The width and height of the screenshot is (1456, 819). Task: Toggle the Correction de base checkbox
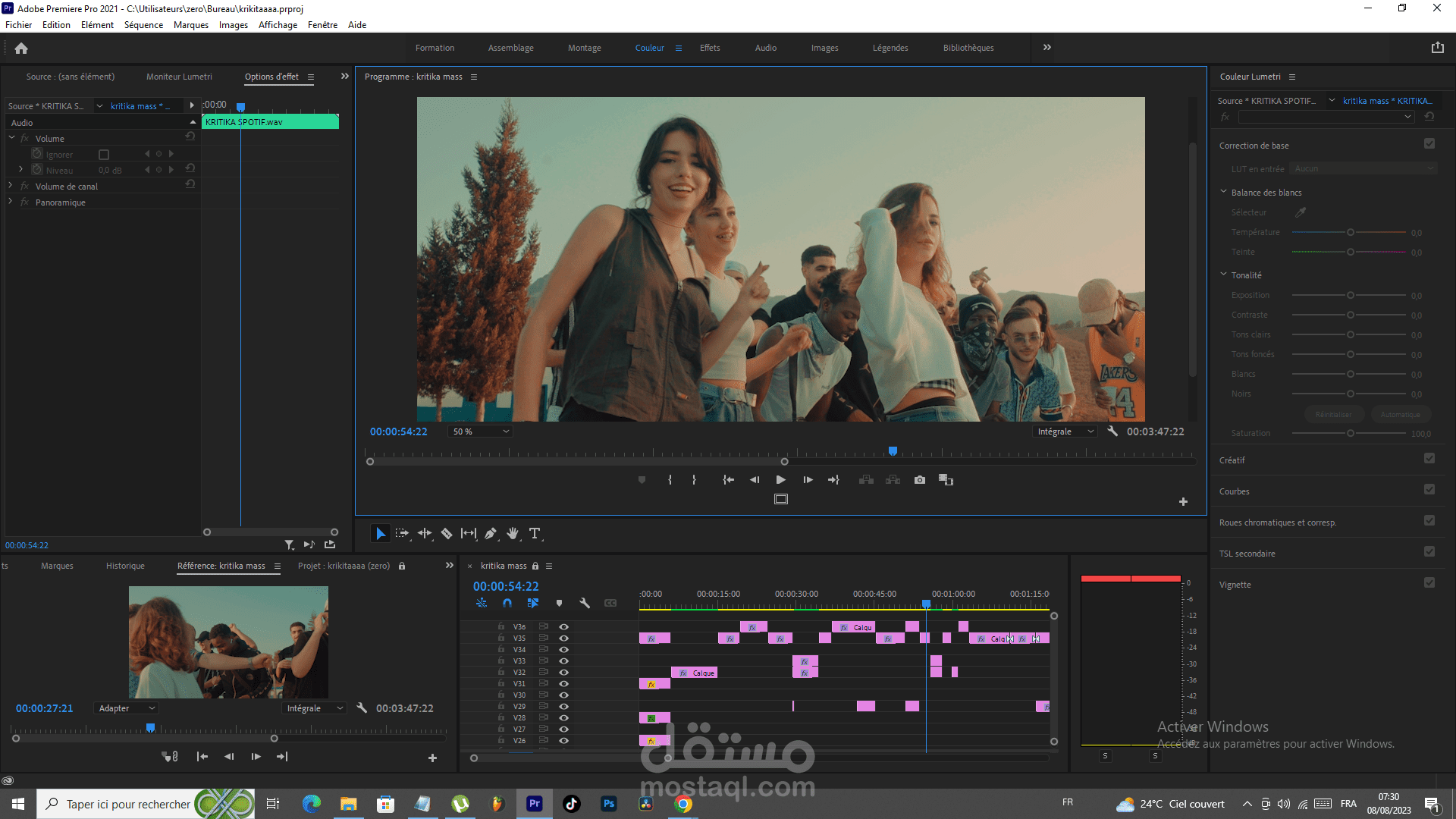[x=1429, y=144]
